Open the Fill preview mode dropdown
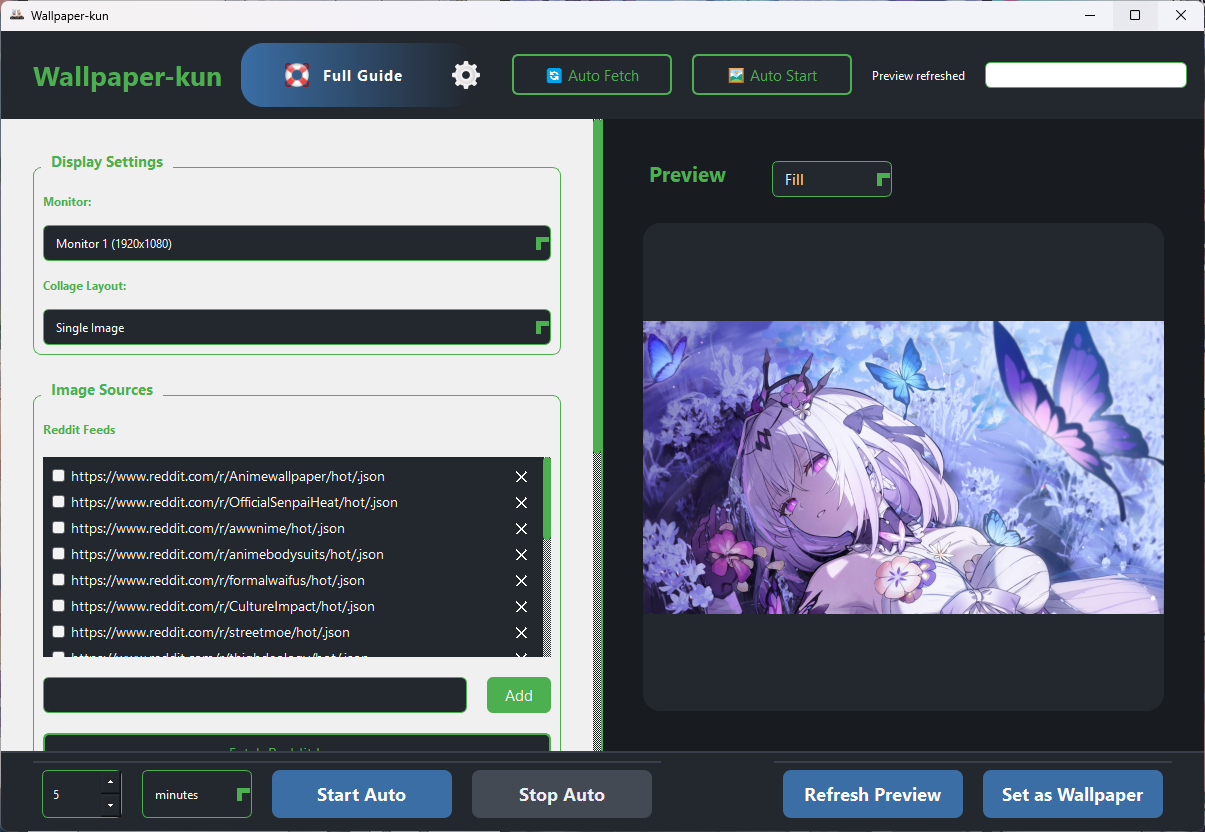Screen dimensions: 1205x832 (x=832, y=179)
